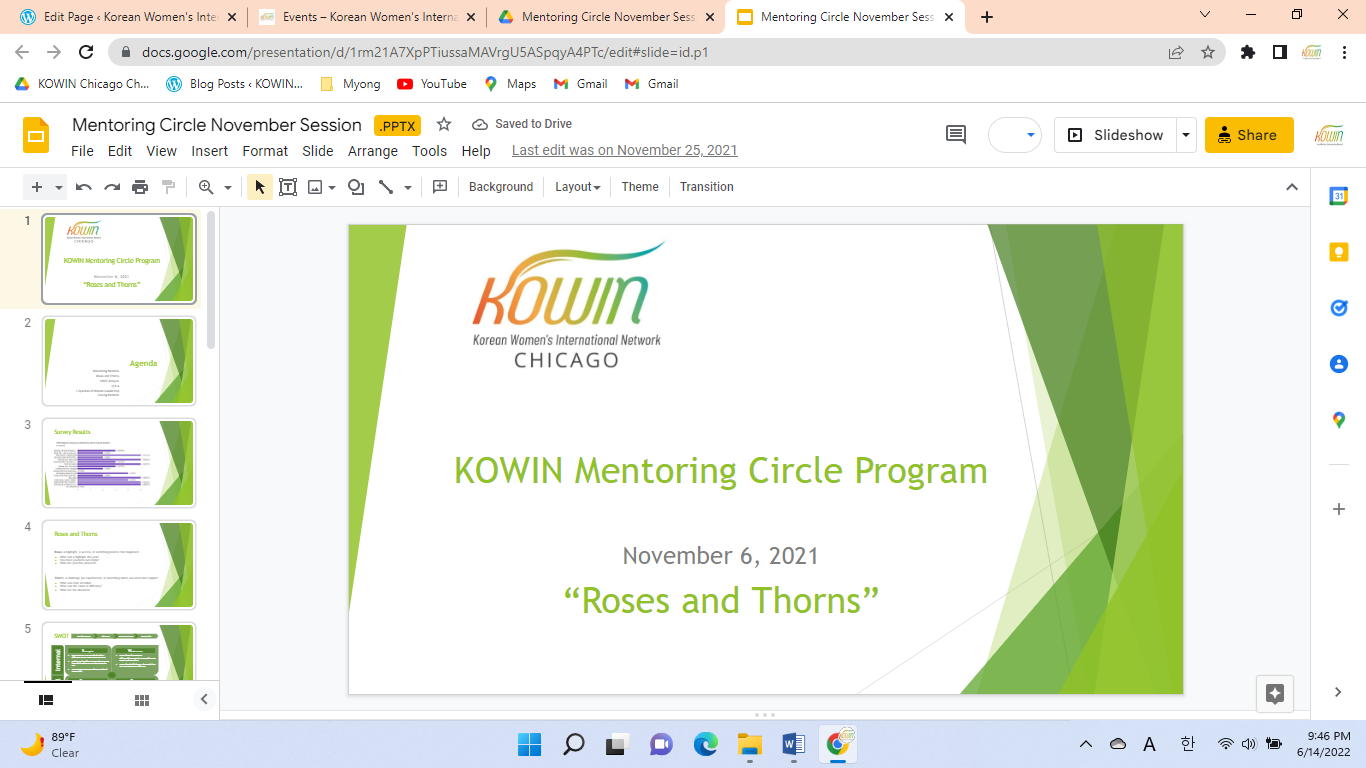Click the print icon
The width and height of the screenshot is (1366, 768).
click(x=140, y=187)
